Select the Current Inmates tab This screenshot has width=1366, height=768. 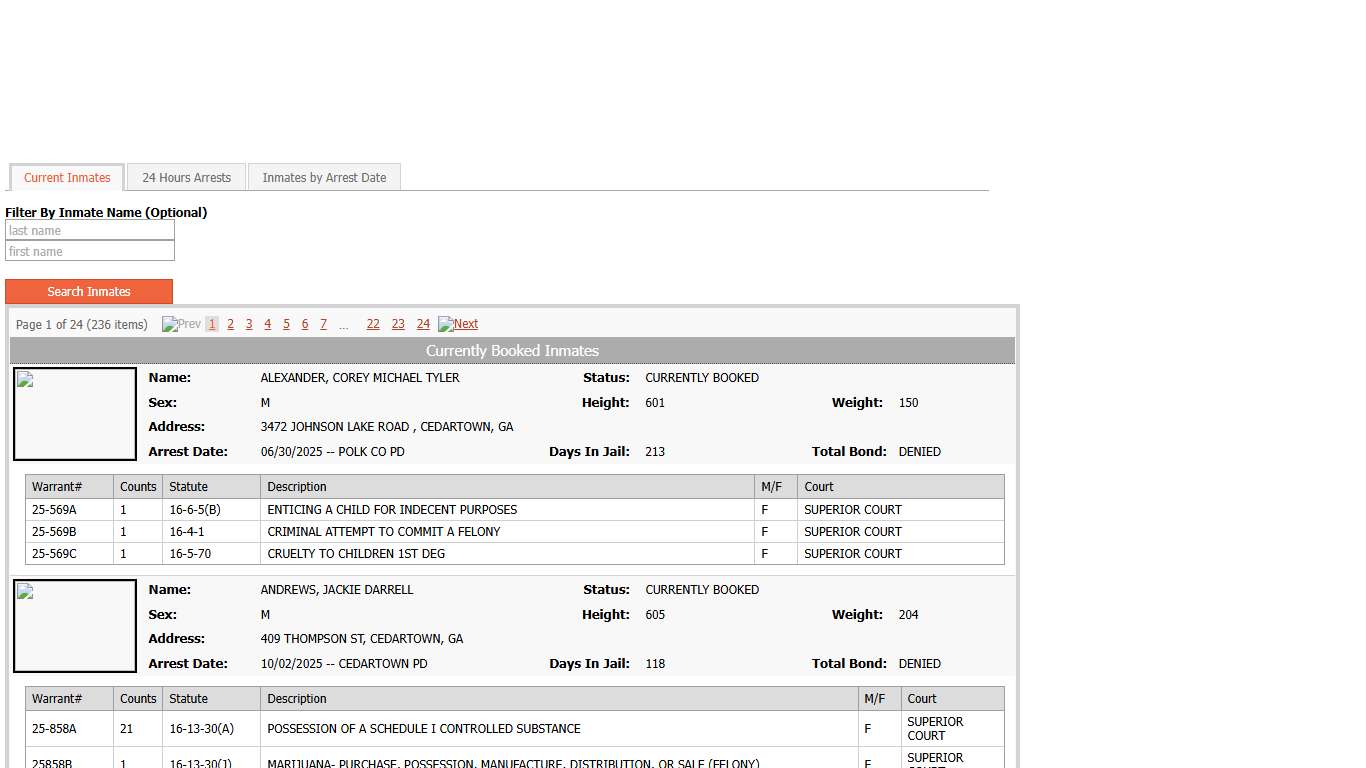pyautogui.click(x=66, y=177)
